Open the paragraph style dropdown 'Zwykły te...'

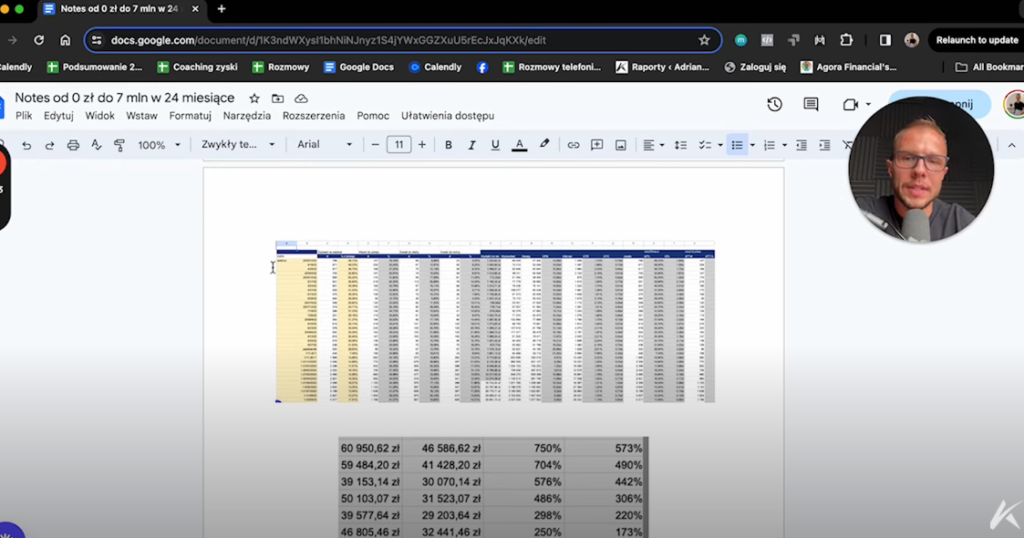click(238, 144)
